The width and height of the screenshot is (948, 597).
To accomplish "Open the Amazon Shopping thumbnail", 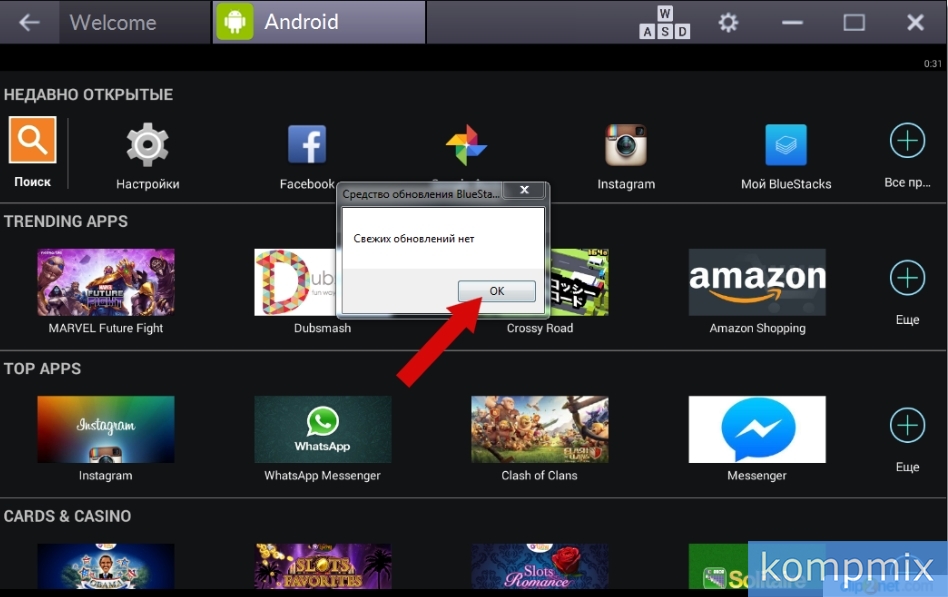I will click(757, 282).
